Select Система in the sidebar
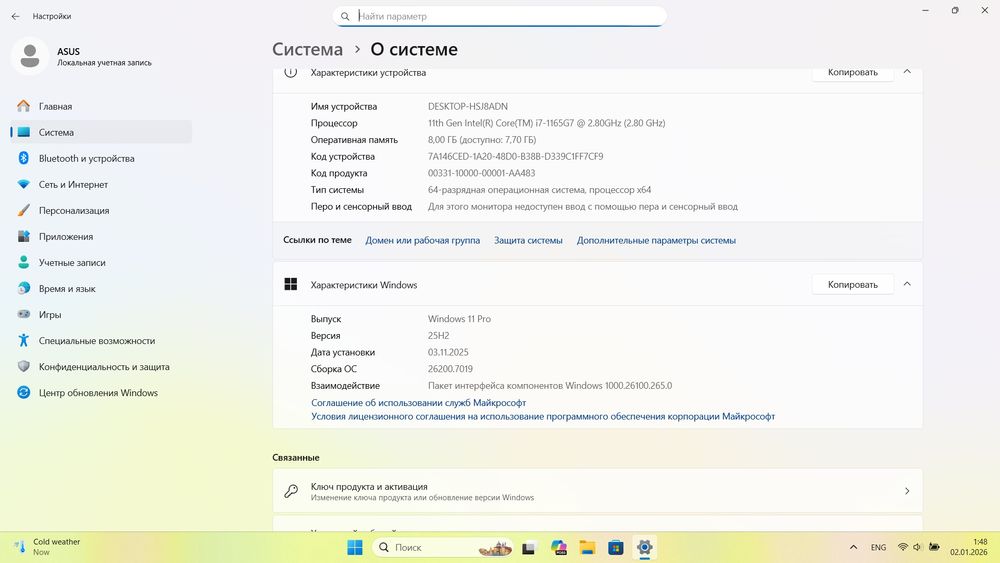The height and width of the screenshot is (563, 1000). click(x=101, y=133)
